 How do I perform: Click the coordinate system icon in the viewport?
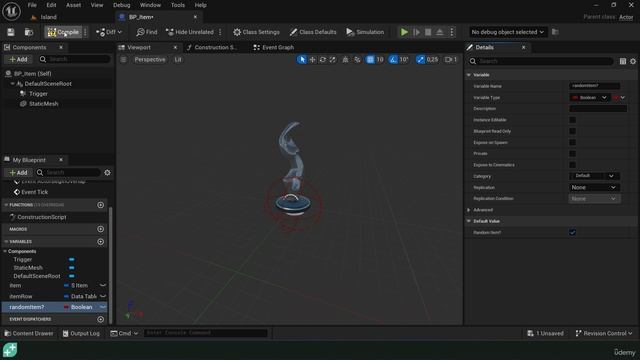pyautogui.click(x=345, y=60)
